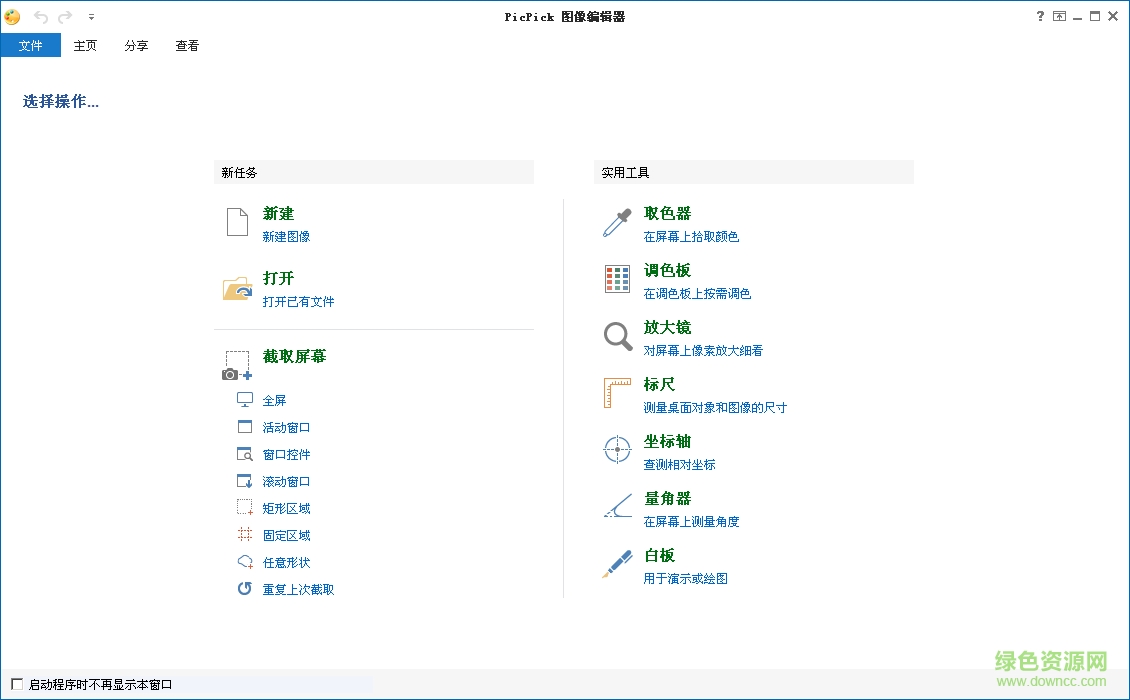Click 重复上次截取 repeat last capture
1130x700 pixels.
pos(297,589)
